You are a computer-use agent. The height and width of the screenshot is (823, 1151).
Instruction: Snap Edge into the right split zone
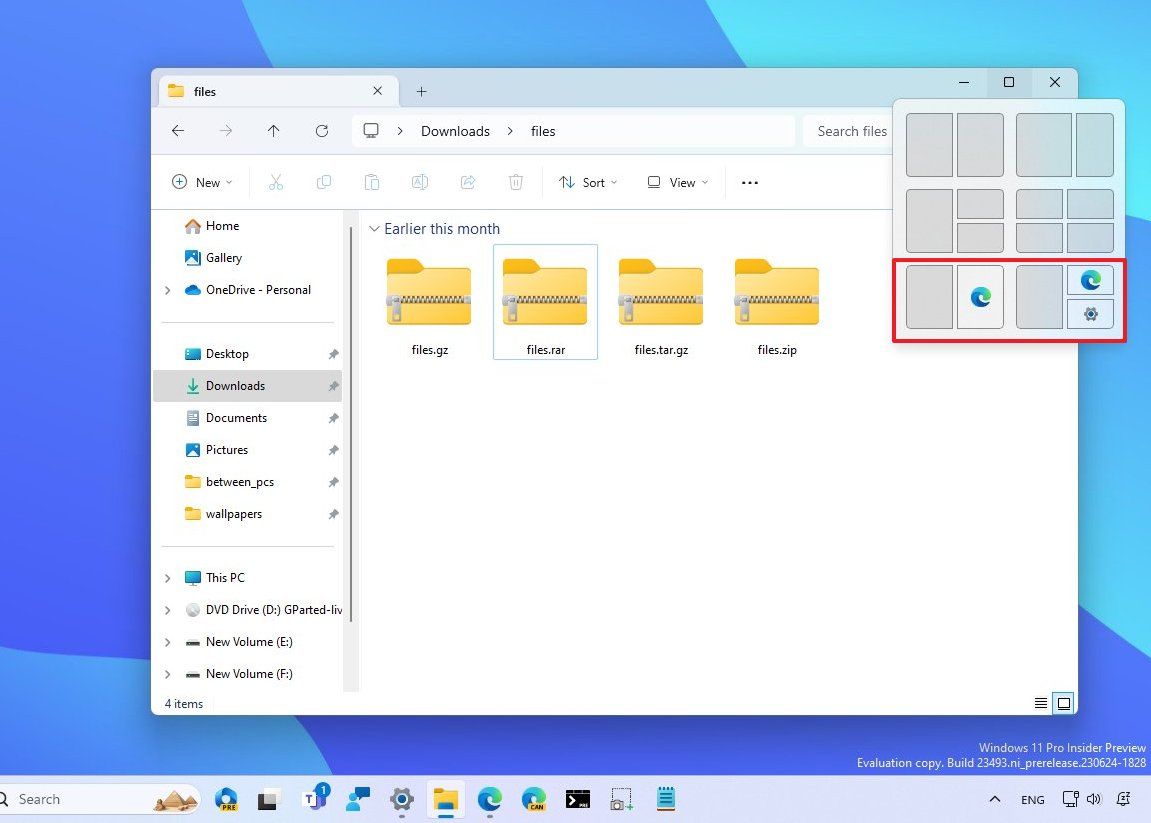980,297
